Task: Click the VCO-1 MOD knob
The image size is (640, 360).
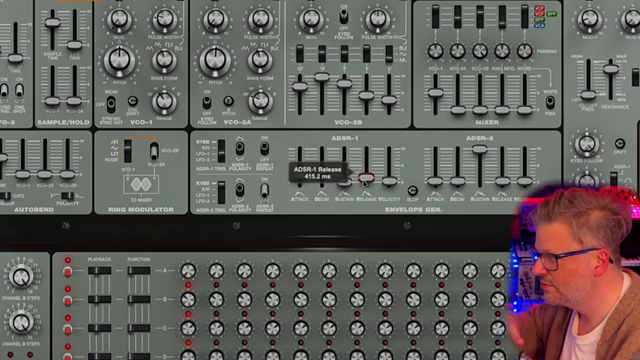Action: pyautogui.click(x=119, y=19)
